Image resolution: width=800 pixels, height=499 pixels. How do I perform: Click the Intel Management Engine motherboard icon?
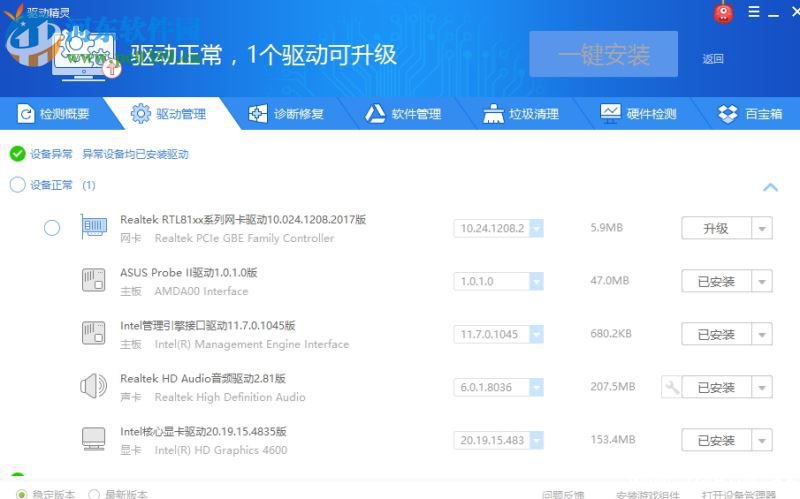coord(94,333)
